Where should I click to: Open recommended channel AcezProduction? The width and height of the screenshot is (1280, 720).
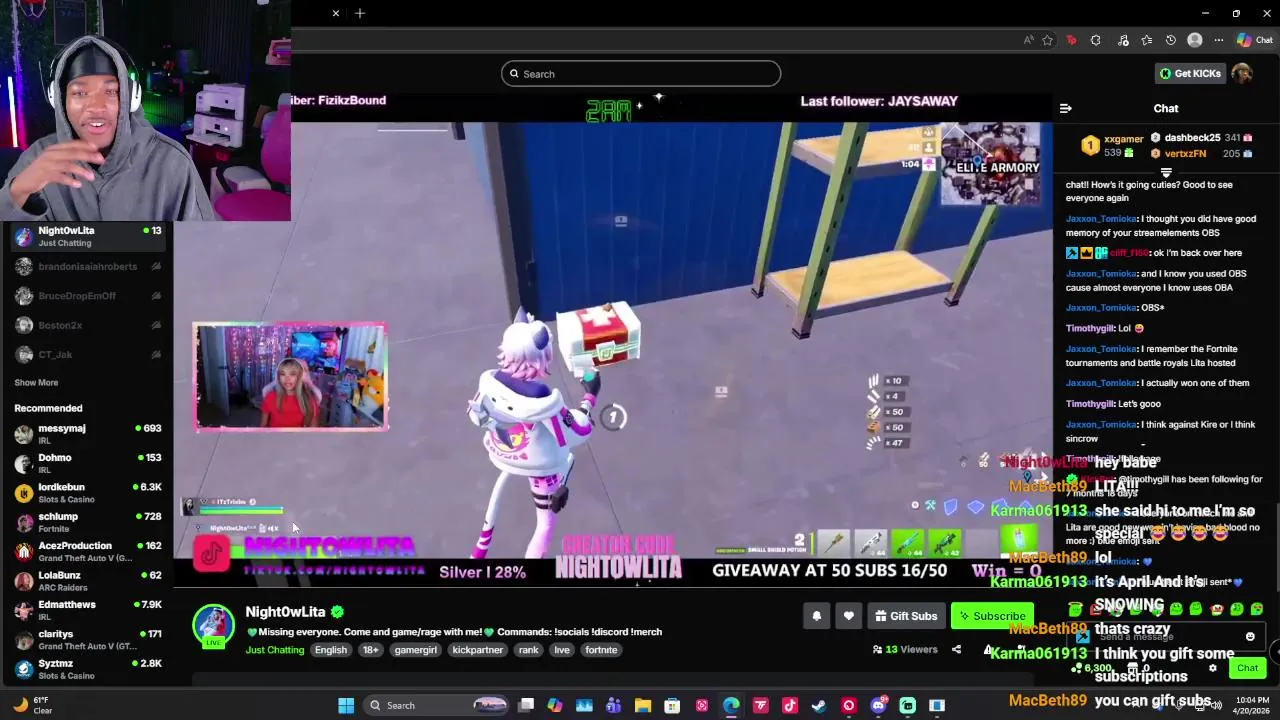coord(87,551)
